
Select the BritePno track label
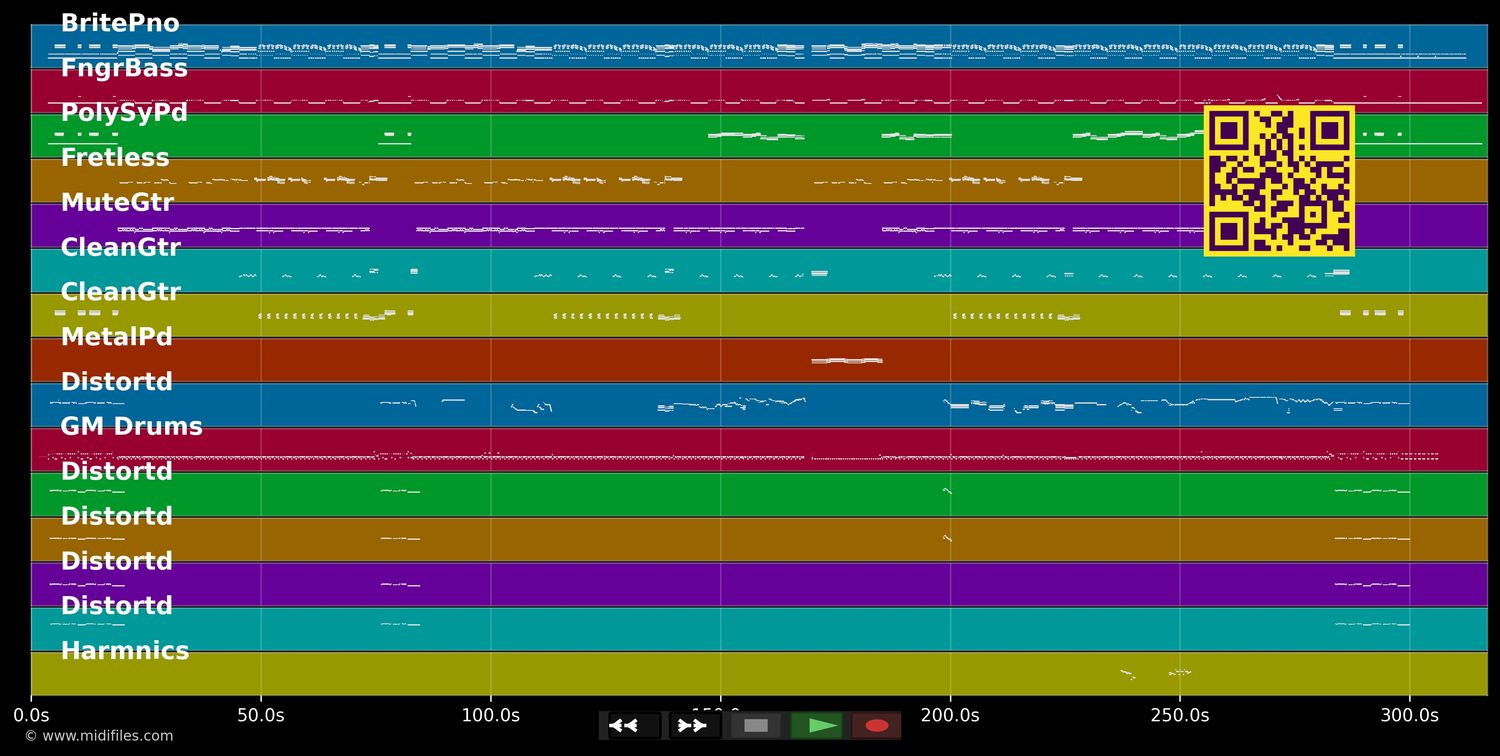click(120, 24)
